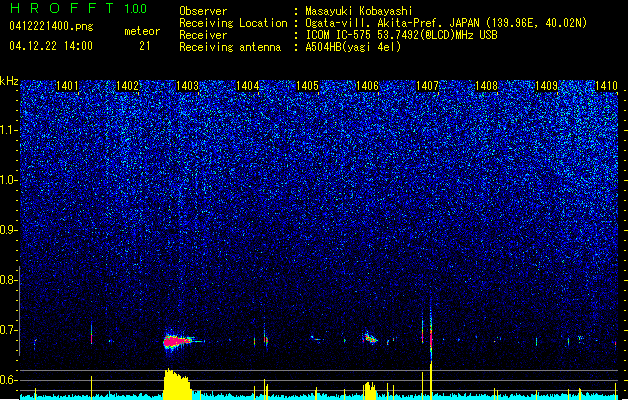Screen dimensions: 629x400
Task: Click the tall vertical echo spike at 1407
Action: point(431,333)
